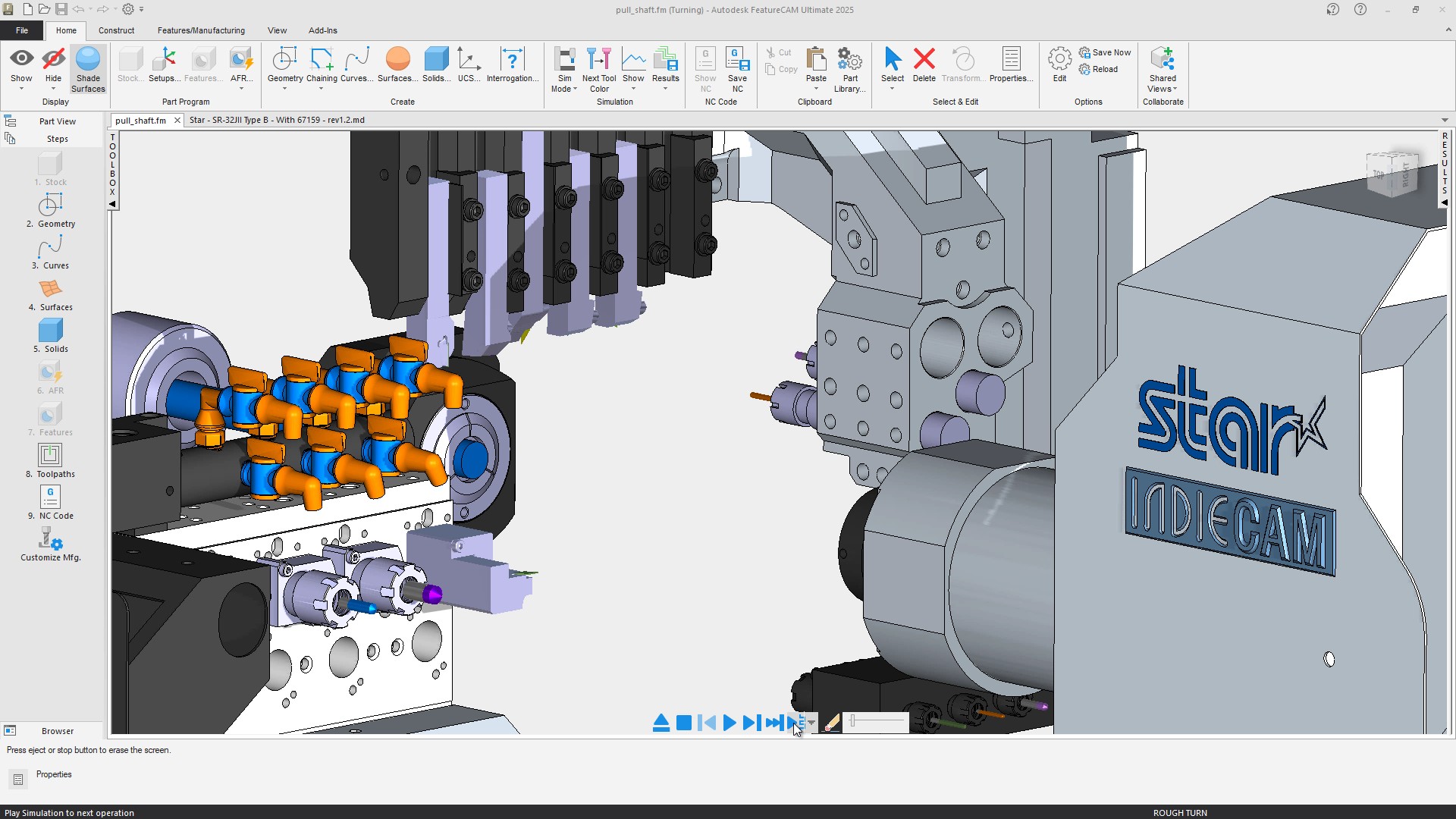Open Customize Mfg. step
The height and width of the screenshot is (819, 1456).
point(50,544)
